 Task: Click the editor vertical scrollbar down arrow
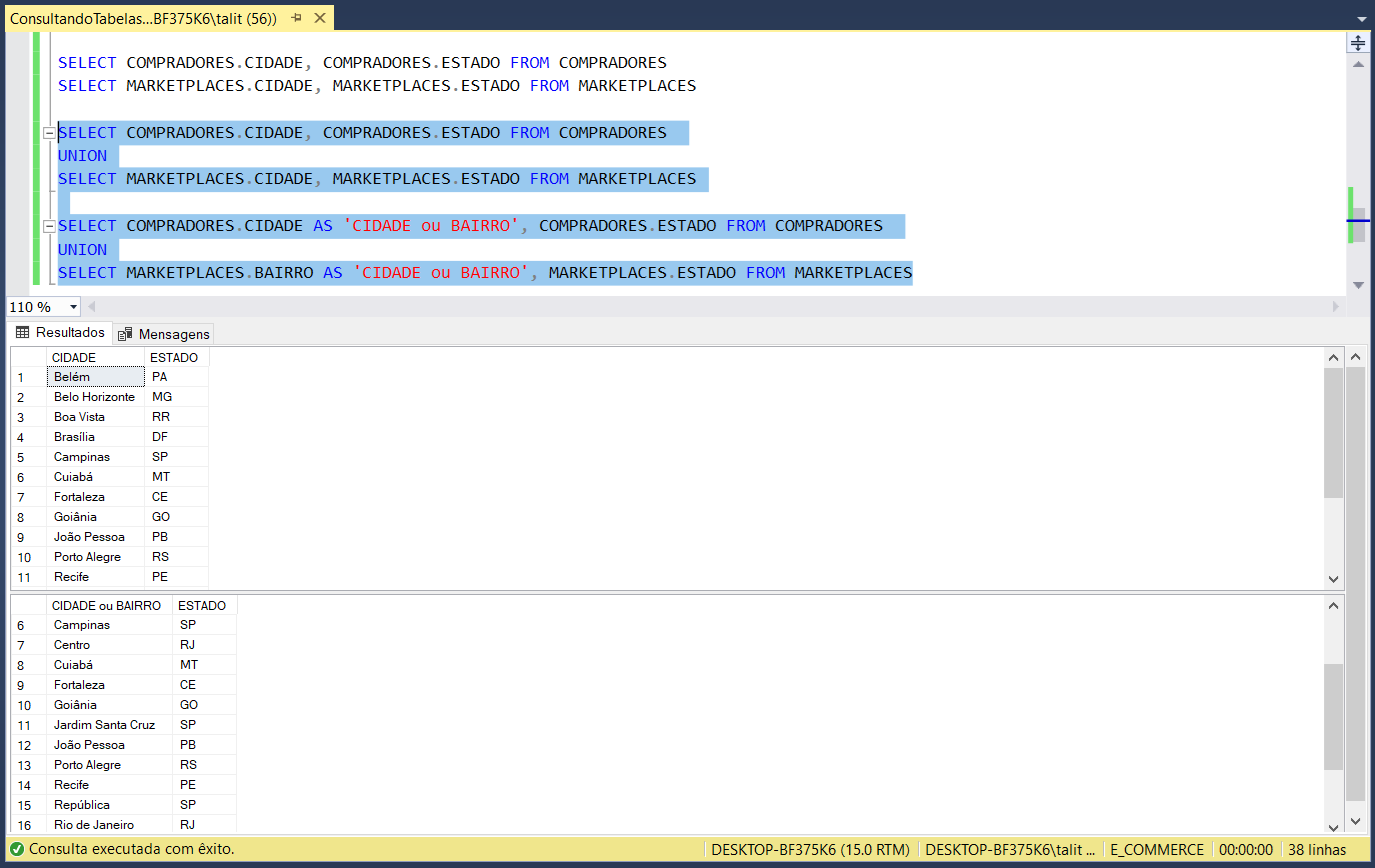click(1358, 286)
